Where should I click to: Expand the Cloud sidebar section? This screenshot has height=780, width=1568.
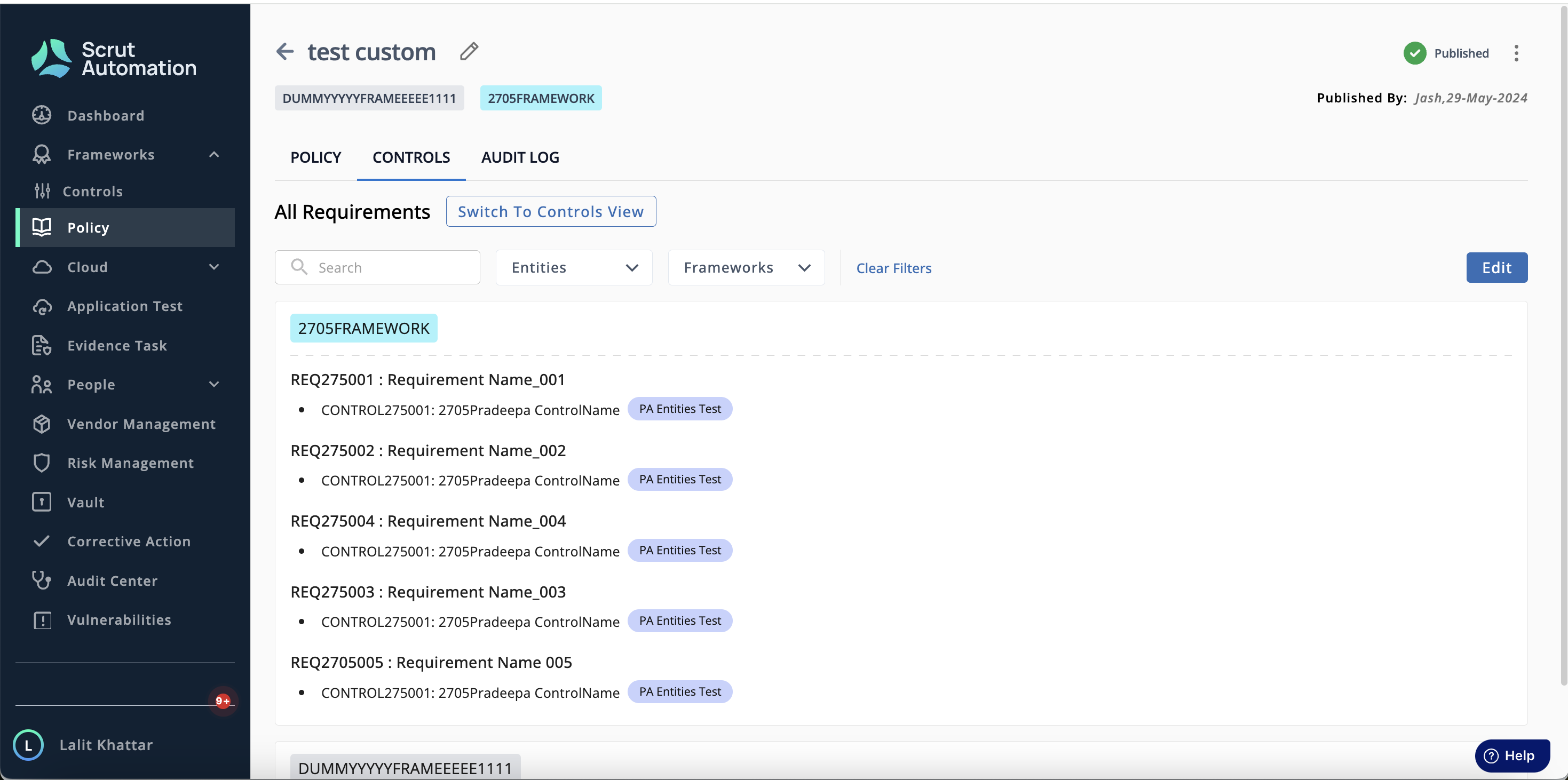(x=213, y=267)
